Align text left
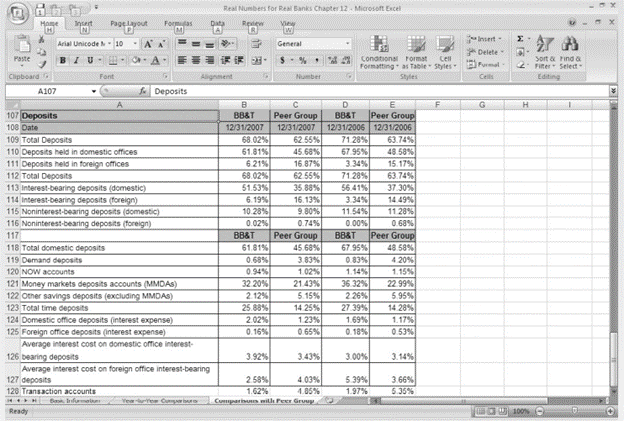 182,60
